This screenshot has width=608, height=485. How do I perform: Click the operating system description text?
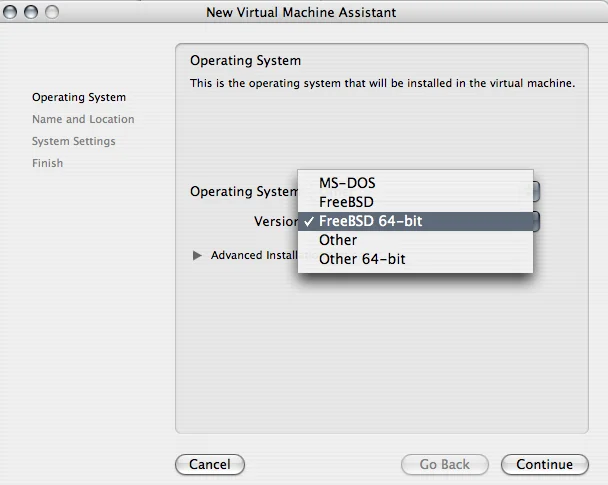point(382,83)
